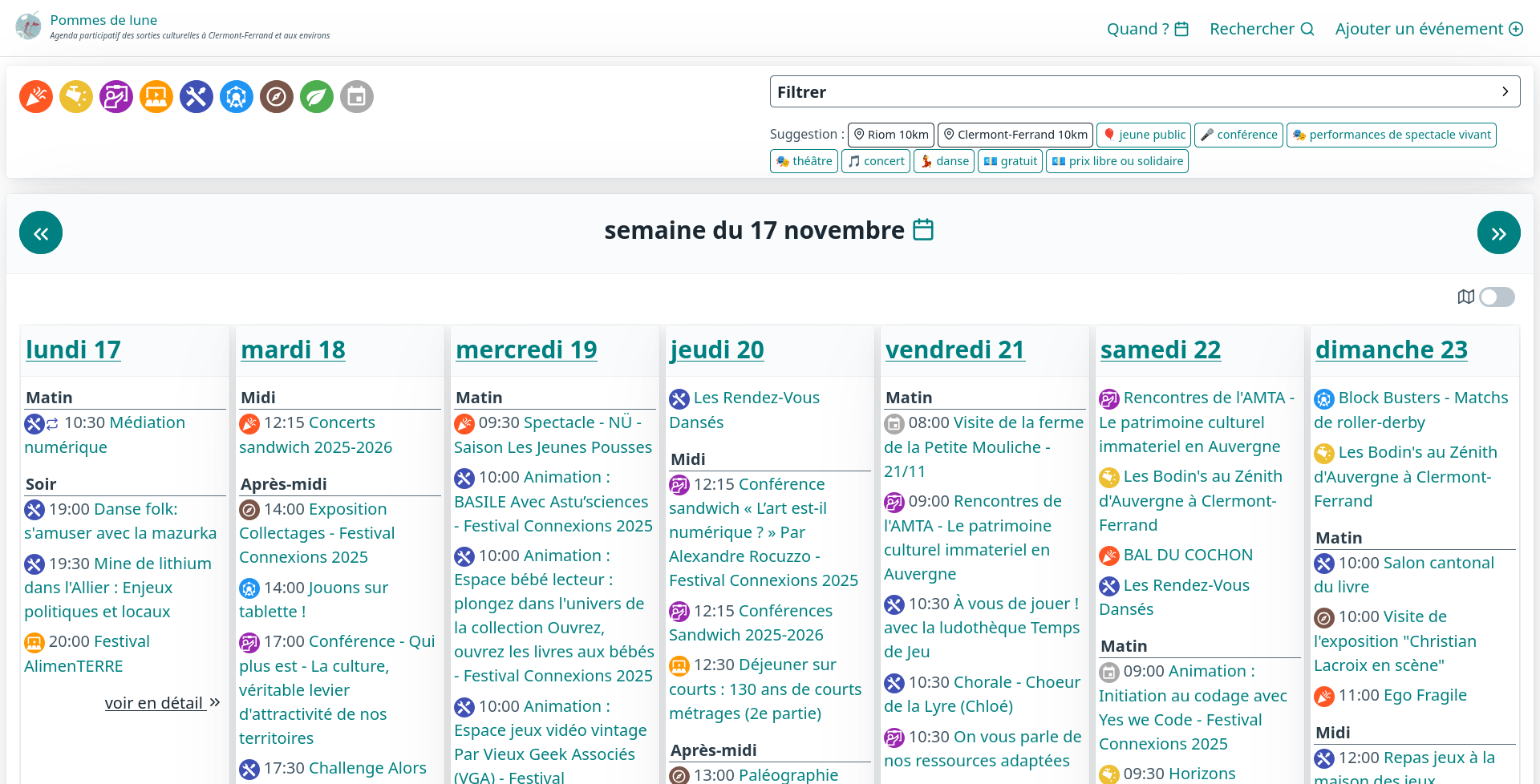Open the 'Quand ?' date picker
The width and height of the screenshot is (1540, 784).
pos(1147,29)
